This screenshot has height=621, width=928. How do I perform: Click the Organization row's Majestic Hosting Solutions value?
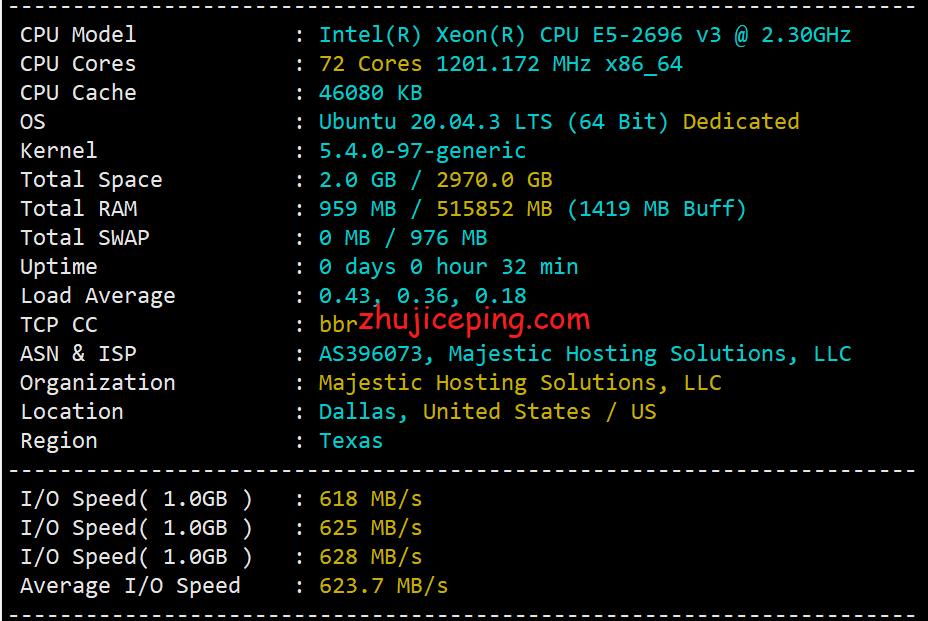tap(519, 383)
